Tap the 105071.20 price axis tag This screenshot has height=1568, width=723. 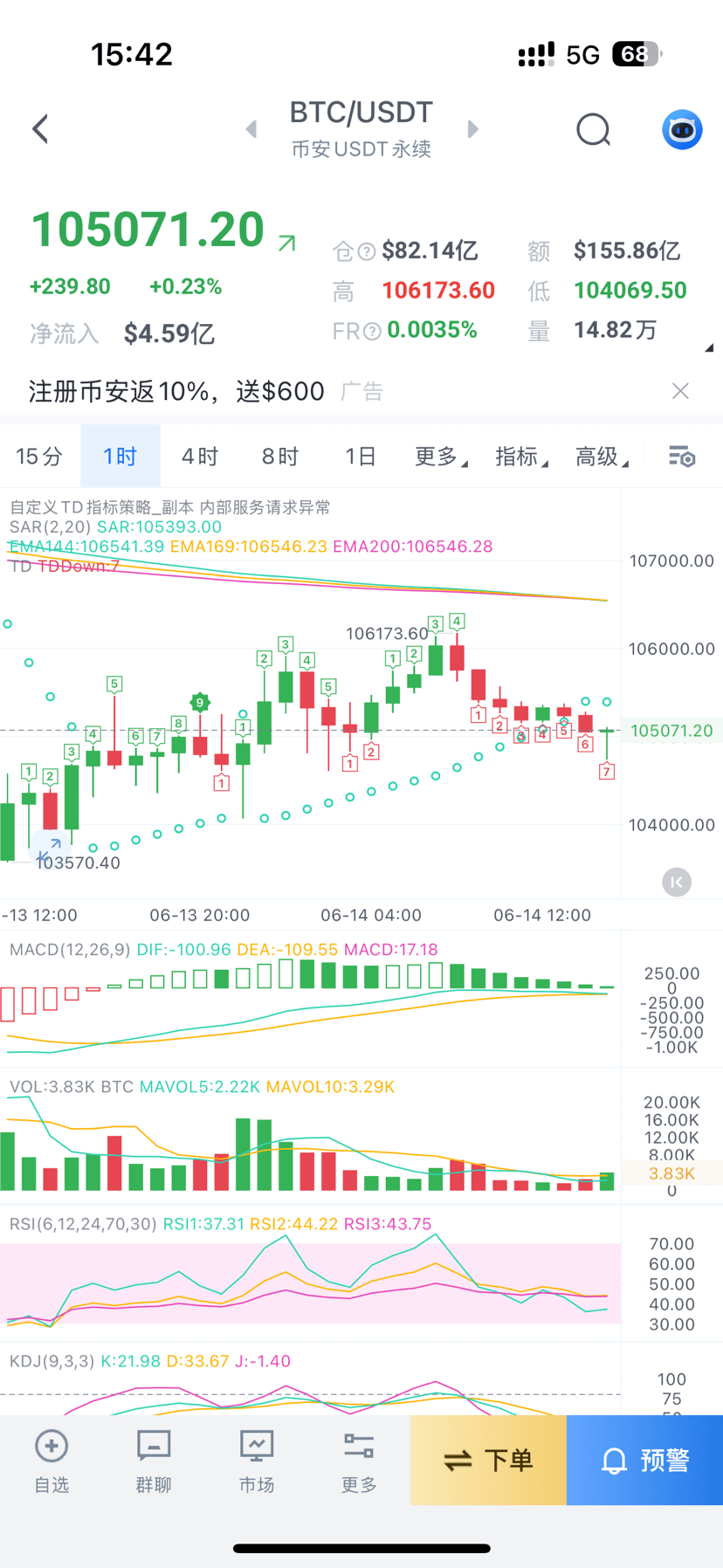pos(671,731)
